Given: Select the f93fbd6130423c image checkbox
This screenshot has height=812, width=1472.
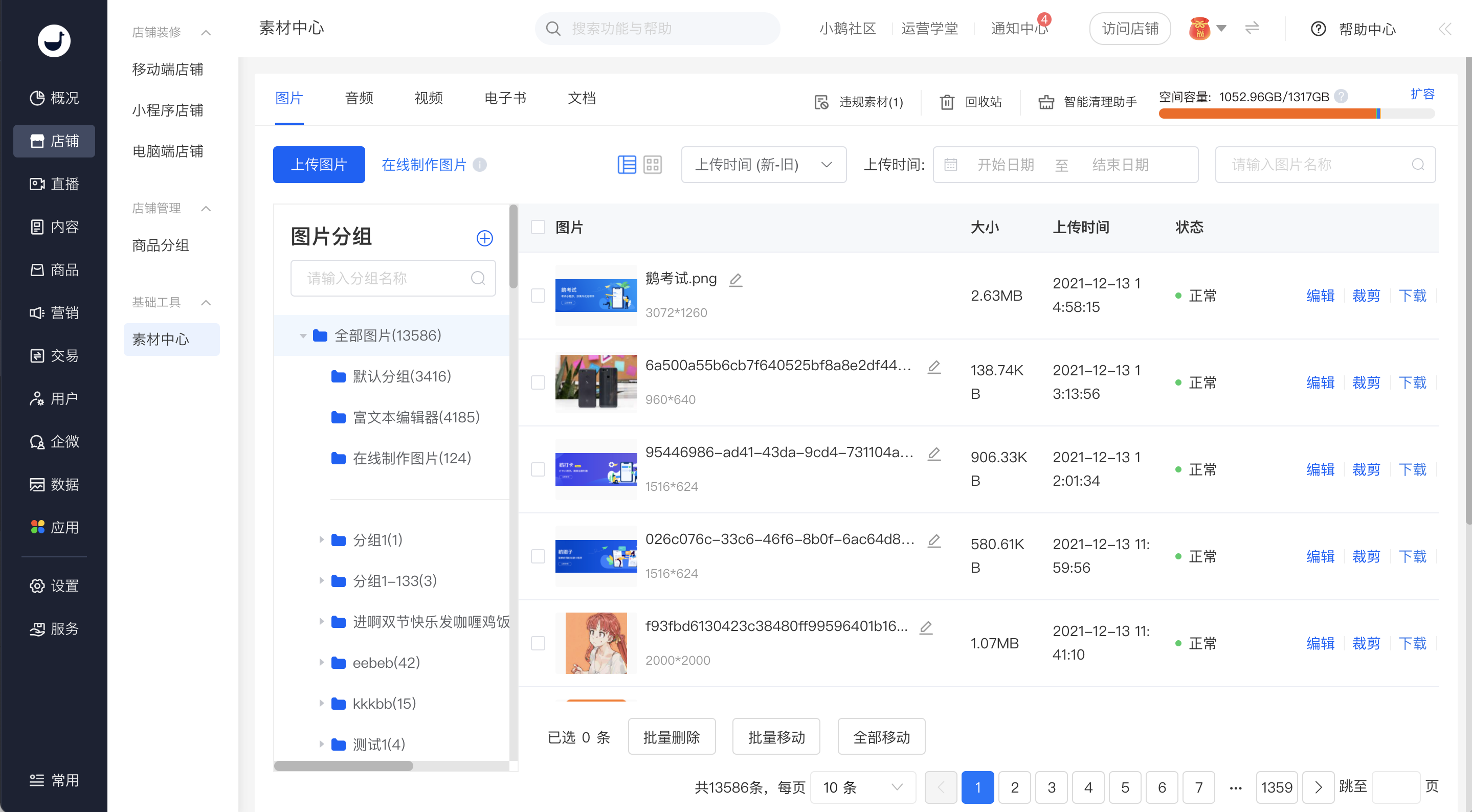Looking at the screenshot, I should [x=538, y=643].
